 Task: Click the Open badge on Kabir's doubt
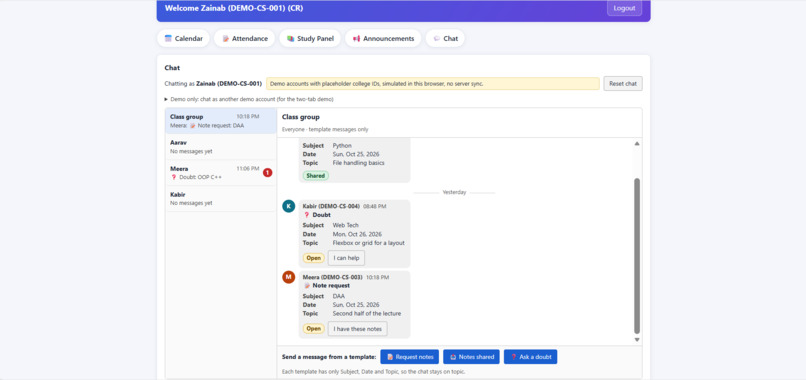[x=314, y=258]
